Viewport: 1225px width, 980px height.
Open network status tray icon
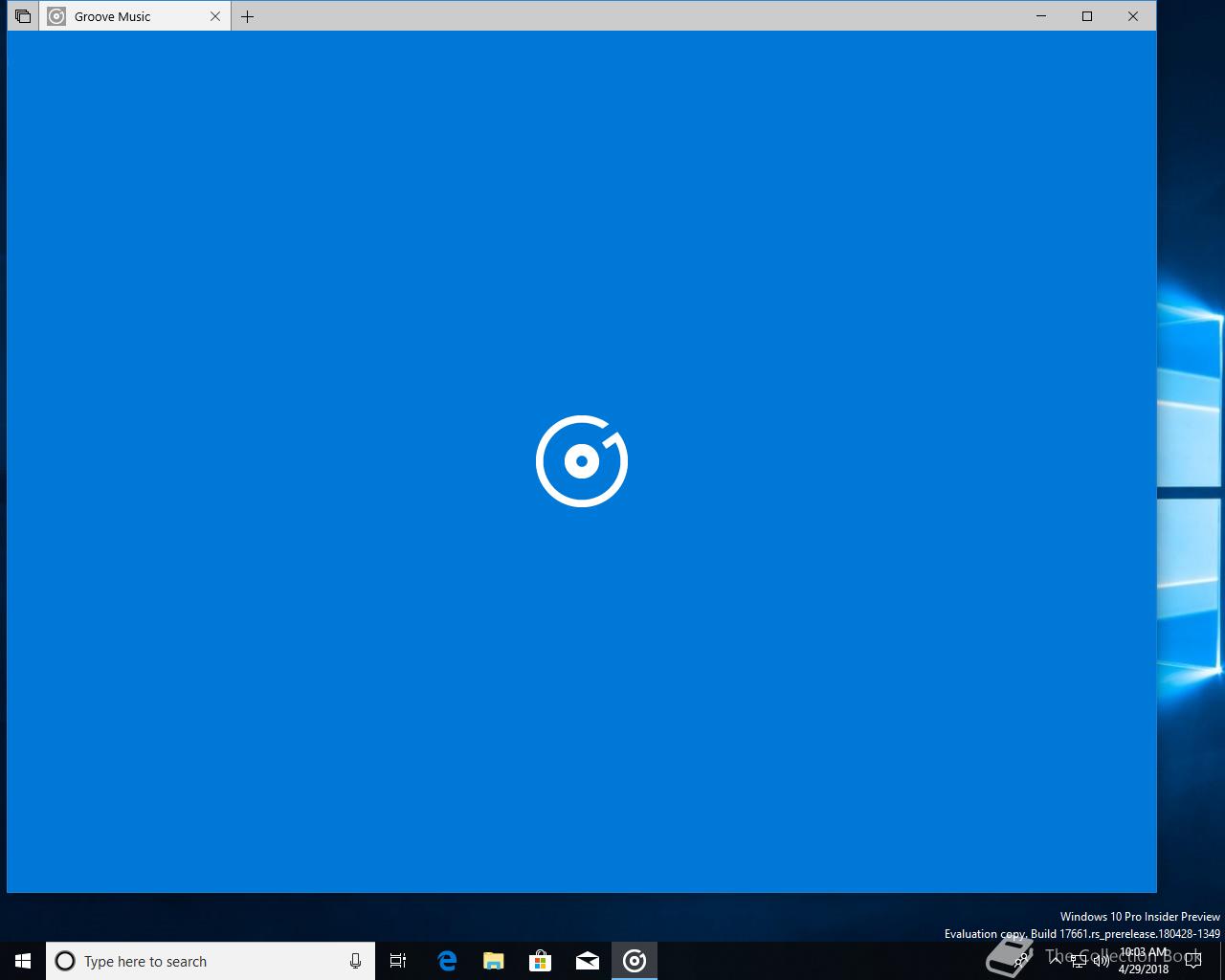(1080, 961)
